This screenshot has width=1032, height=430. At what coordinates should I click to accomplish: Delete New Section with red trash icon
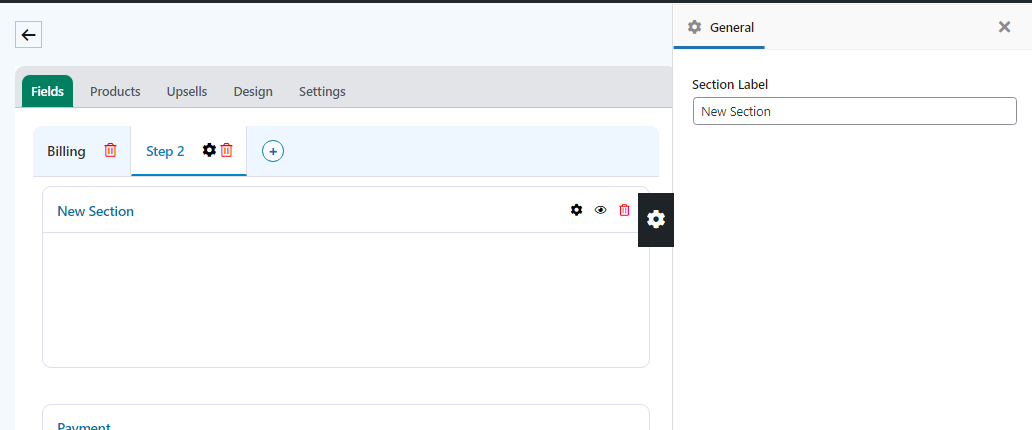pyautogui.click(x=625, y=210)
